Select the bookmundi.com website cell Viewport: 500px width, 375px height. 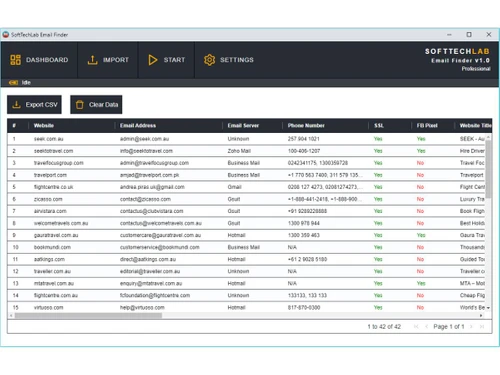[x=52, y=247]
